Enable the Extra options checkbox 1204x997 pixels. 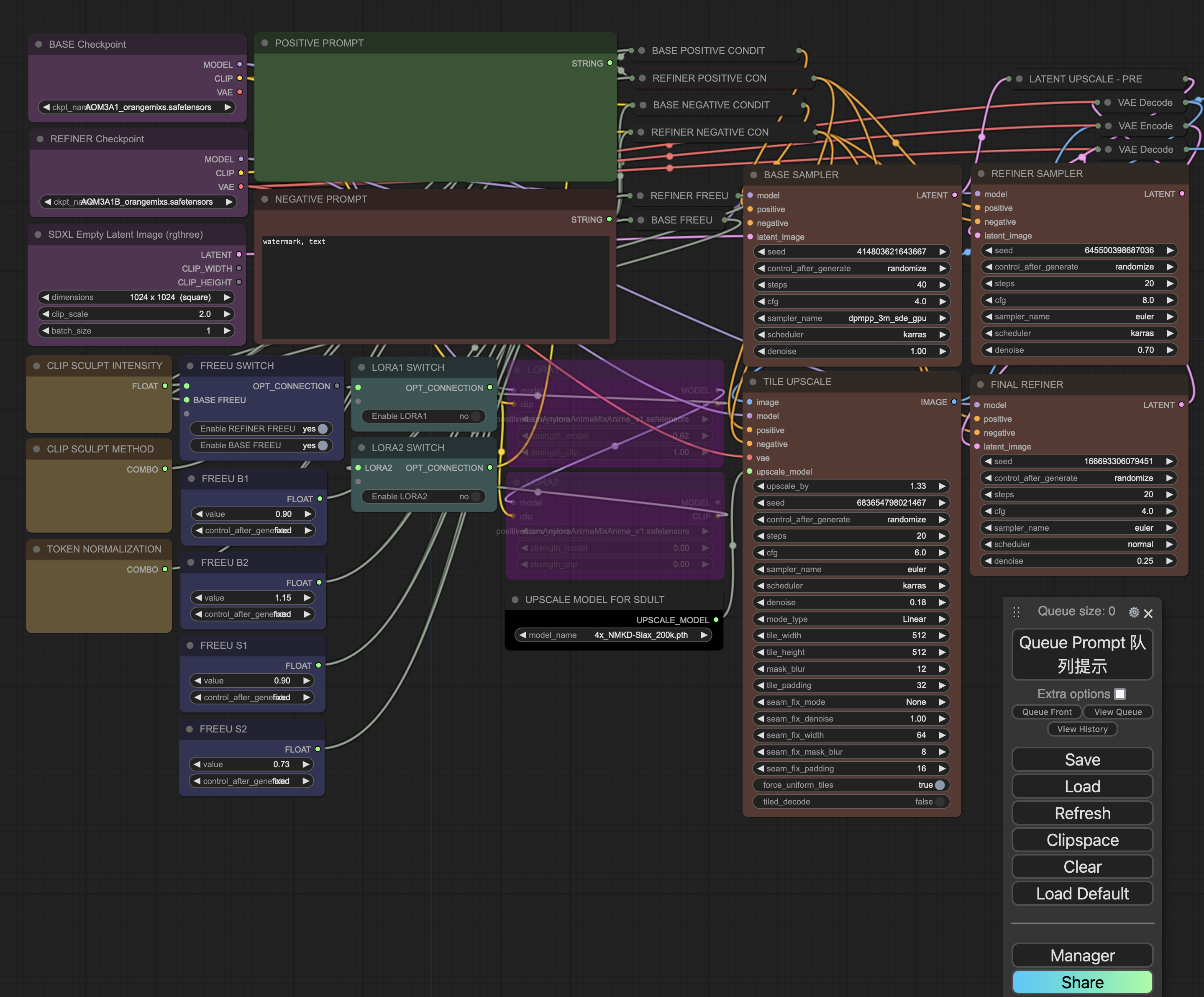click(x=1120, y=694)
